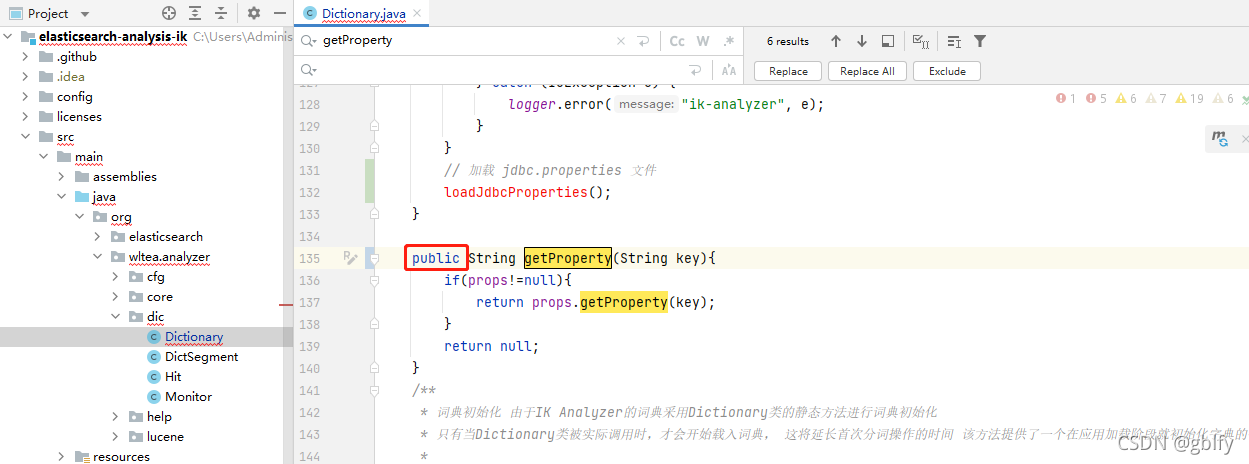
Task: Open search history dropdown in find field
Action: [x=308, y=41]
